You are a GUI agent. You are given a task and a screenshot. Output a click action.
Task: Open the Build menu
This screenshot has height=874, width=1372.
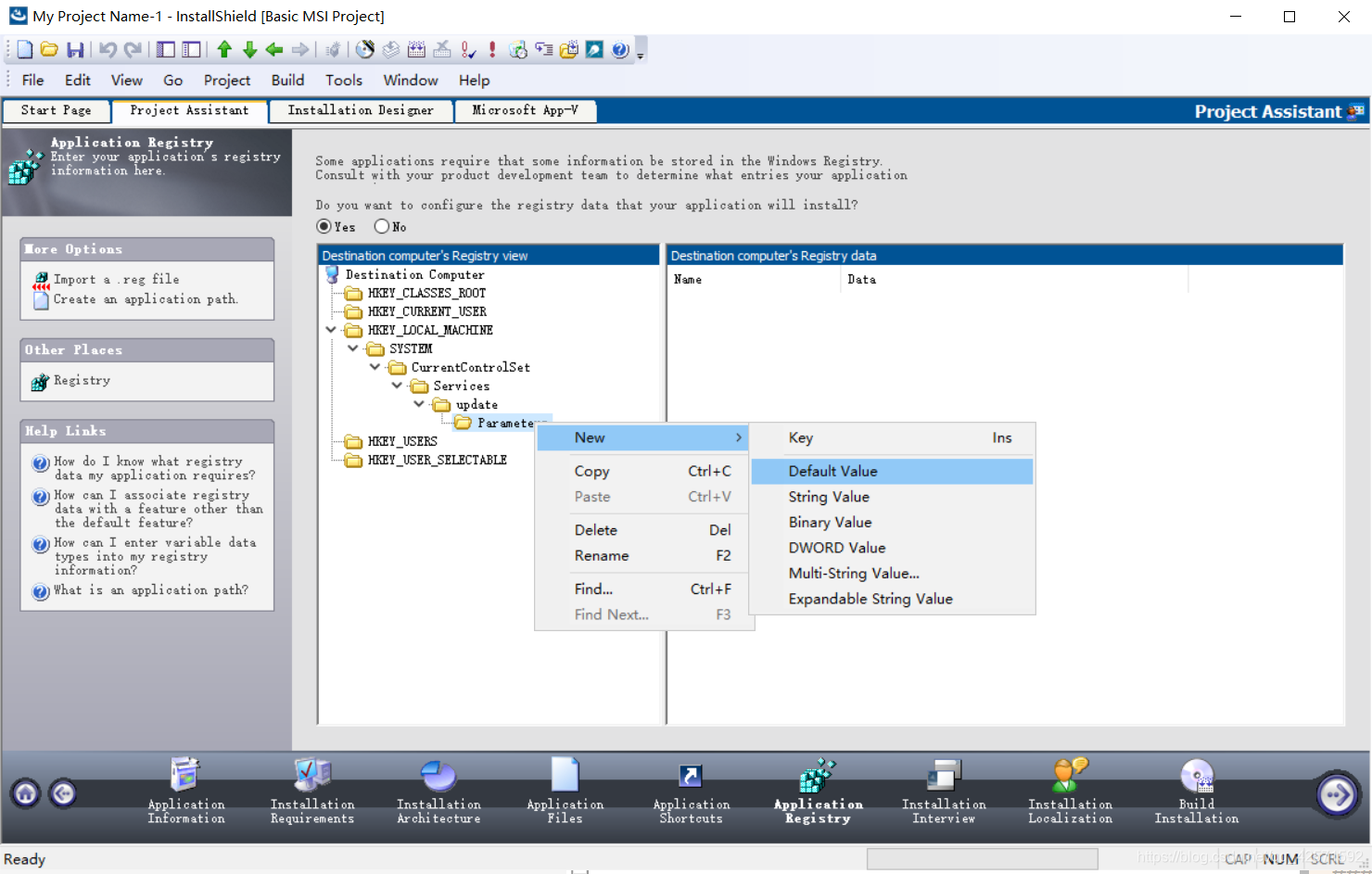[287, 80]
